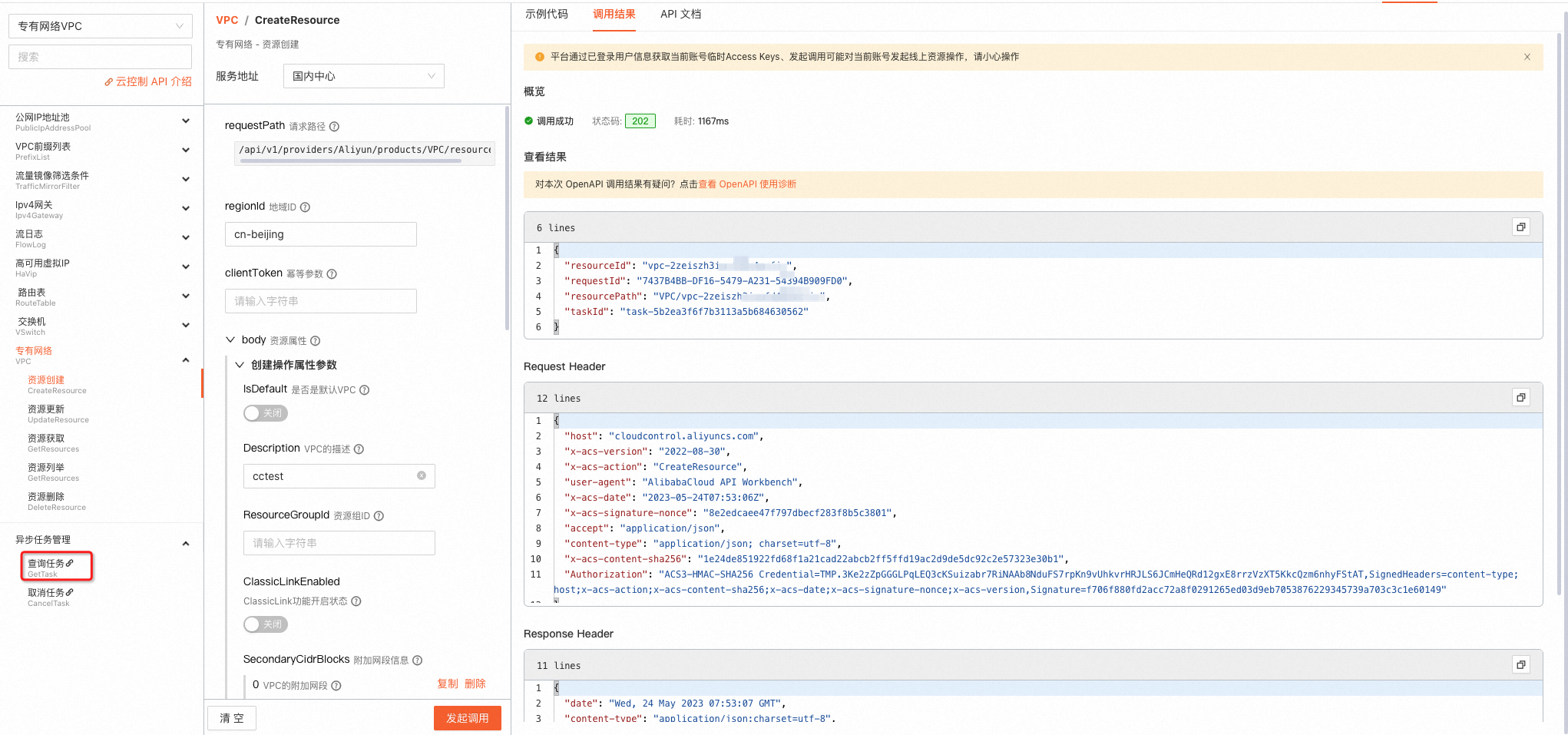This screenshot has height=735, width=1568.
Task: Open the 服务地址 国内中心 dropdown
Action: pos(364,76)
